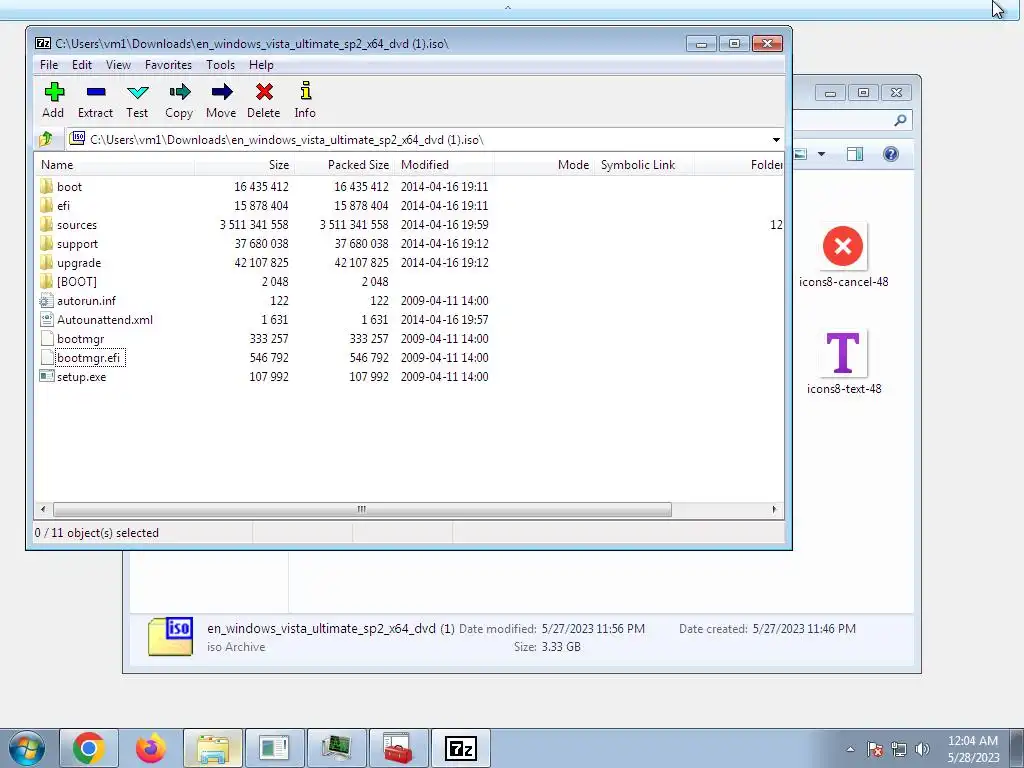Click the Windows Start orb
The width and height of the screenshot is (1024, 768).
pos(27,748)
